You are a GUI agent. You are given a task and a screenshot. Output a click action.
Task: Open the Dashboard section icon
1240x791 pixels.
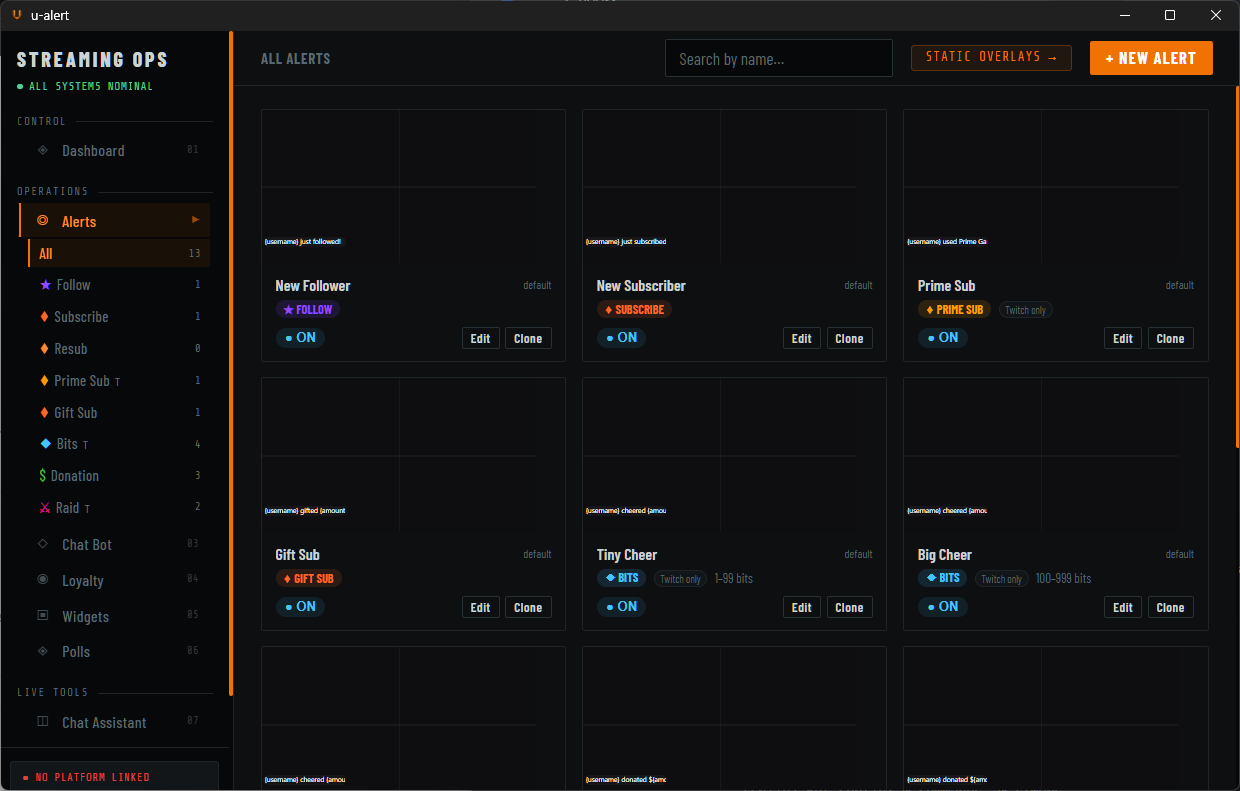tap(43, 150)
